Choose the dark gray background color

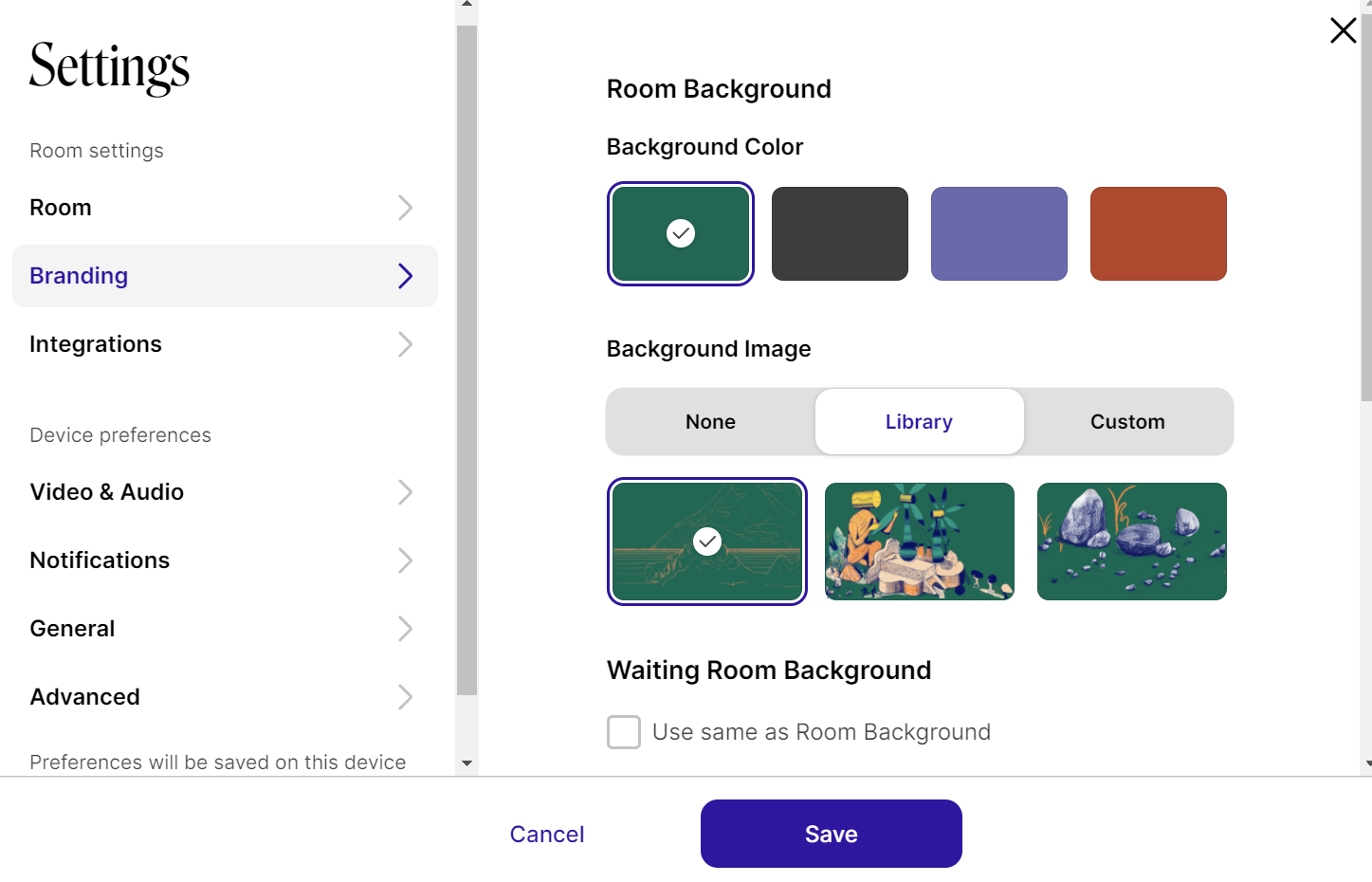click(840, 233)
